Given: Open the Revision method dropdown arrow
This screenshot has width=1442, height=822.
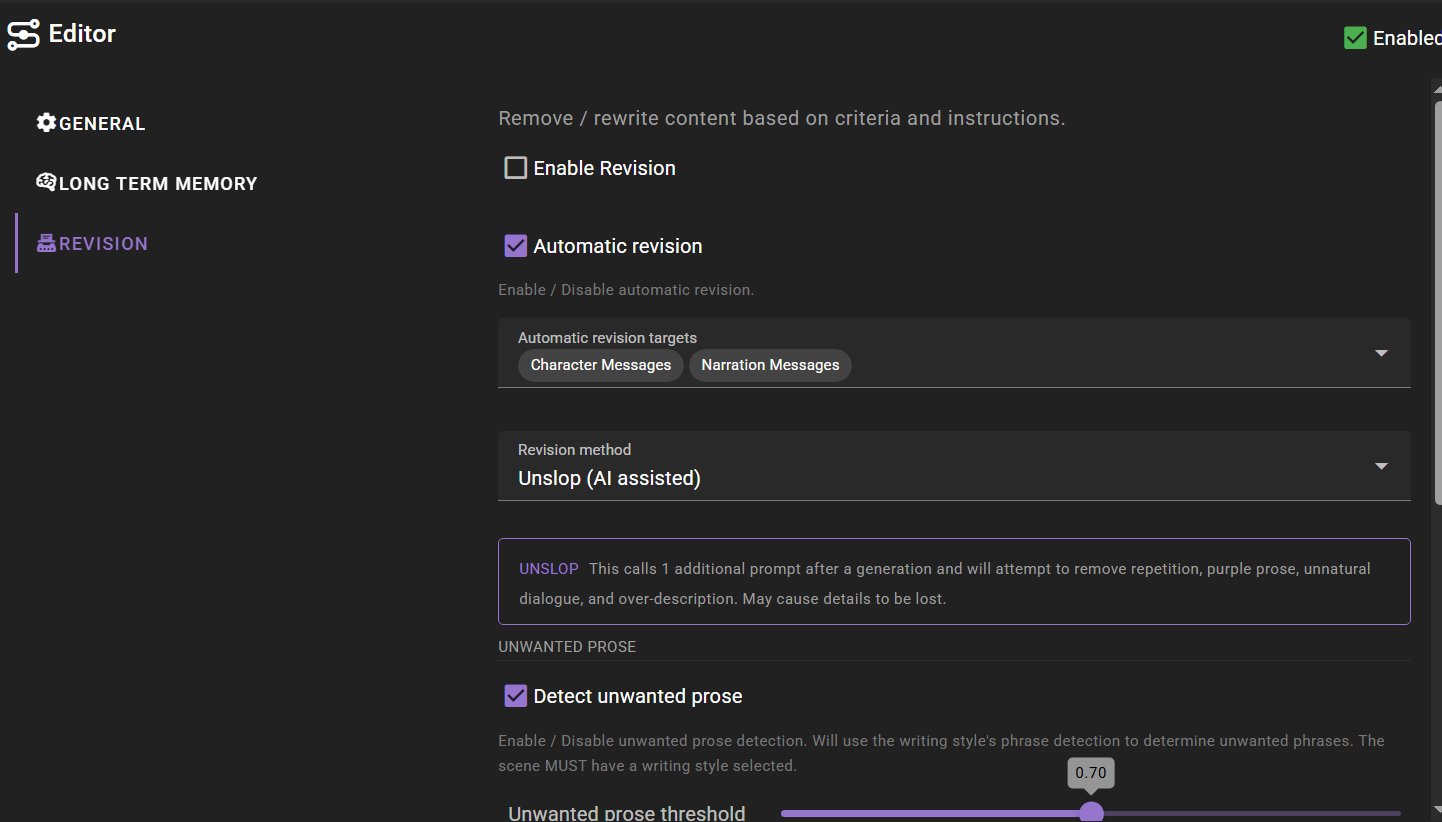Looking at the screenshot, I should (1381, 466).
